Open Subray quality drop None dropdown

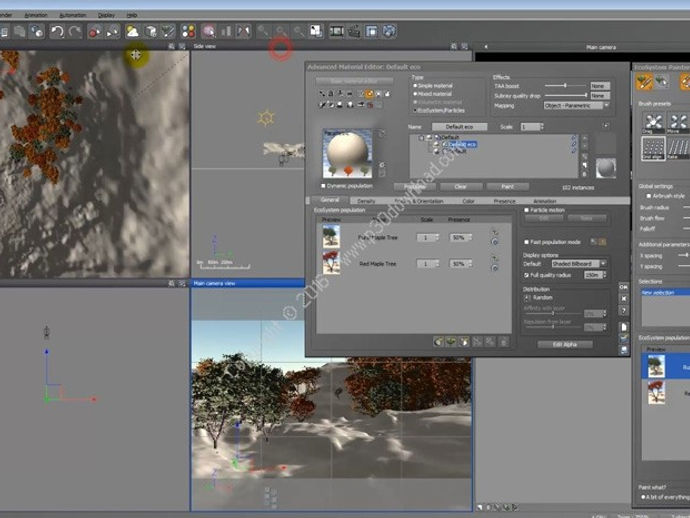pyautogui.click(x=600, y=96)
